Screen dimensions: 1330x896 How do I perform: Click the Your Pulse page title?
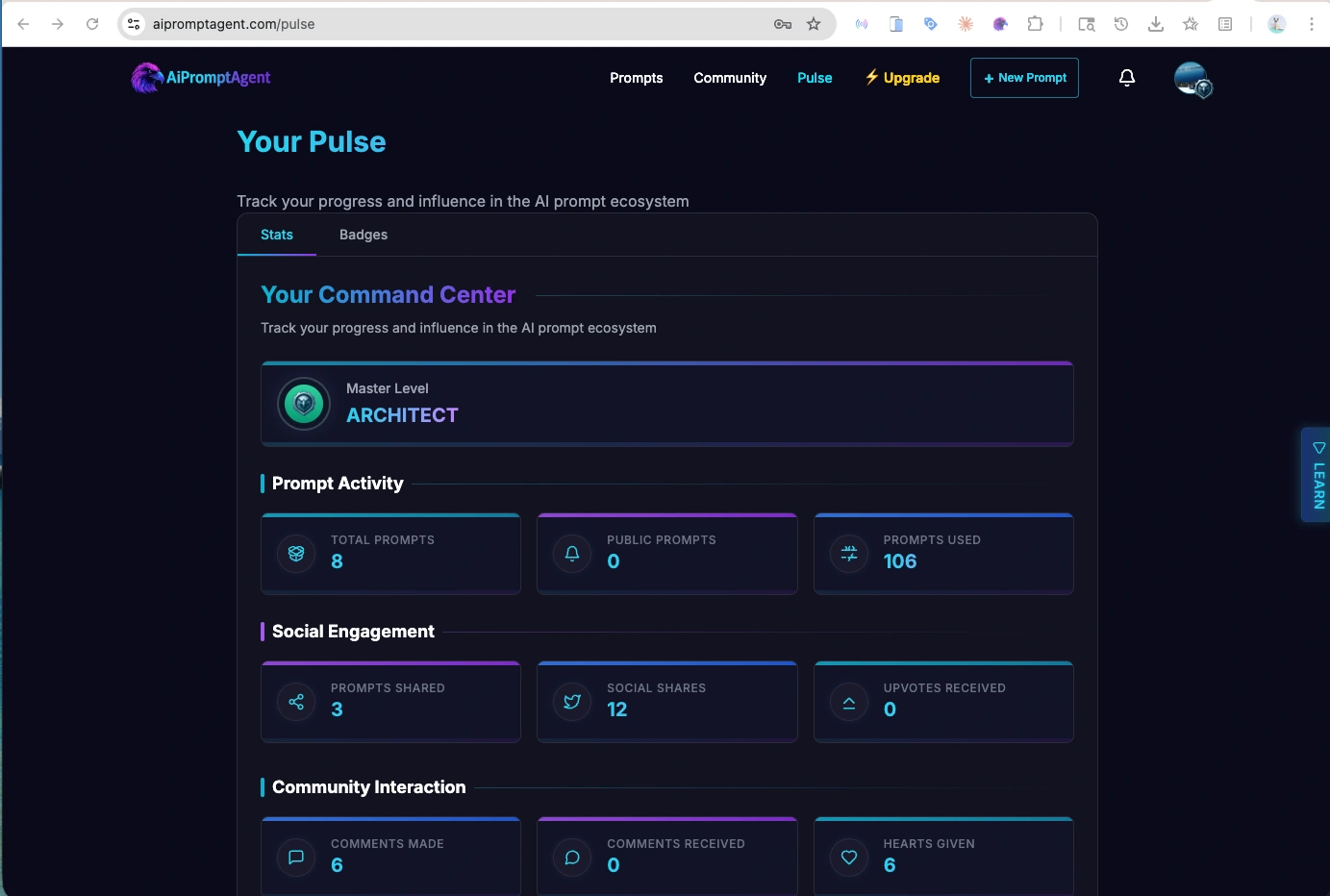click(312, 142)
